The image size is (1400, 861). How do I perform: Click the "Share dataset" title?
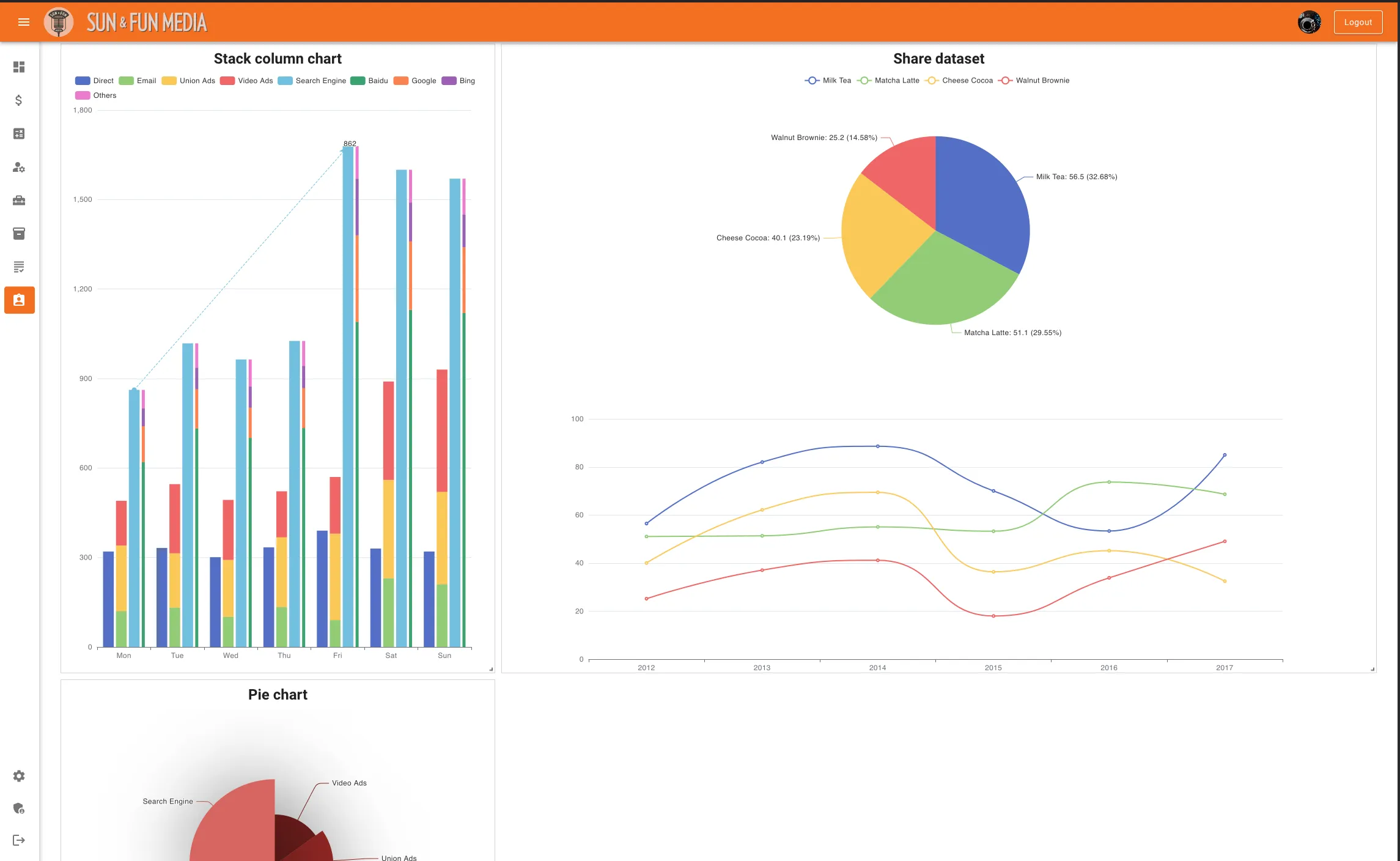click(x=939, y=59)
